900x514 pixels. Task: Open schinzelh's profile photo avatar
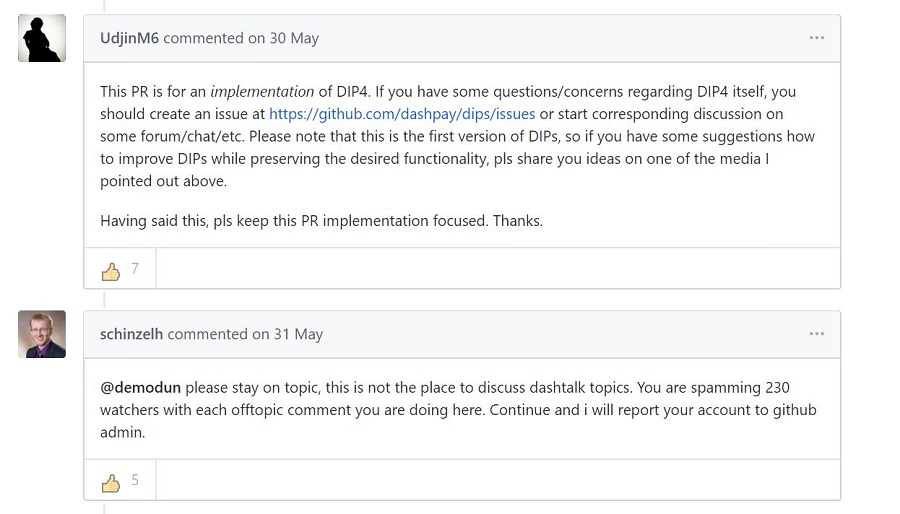42,334
